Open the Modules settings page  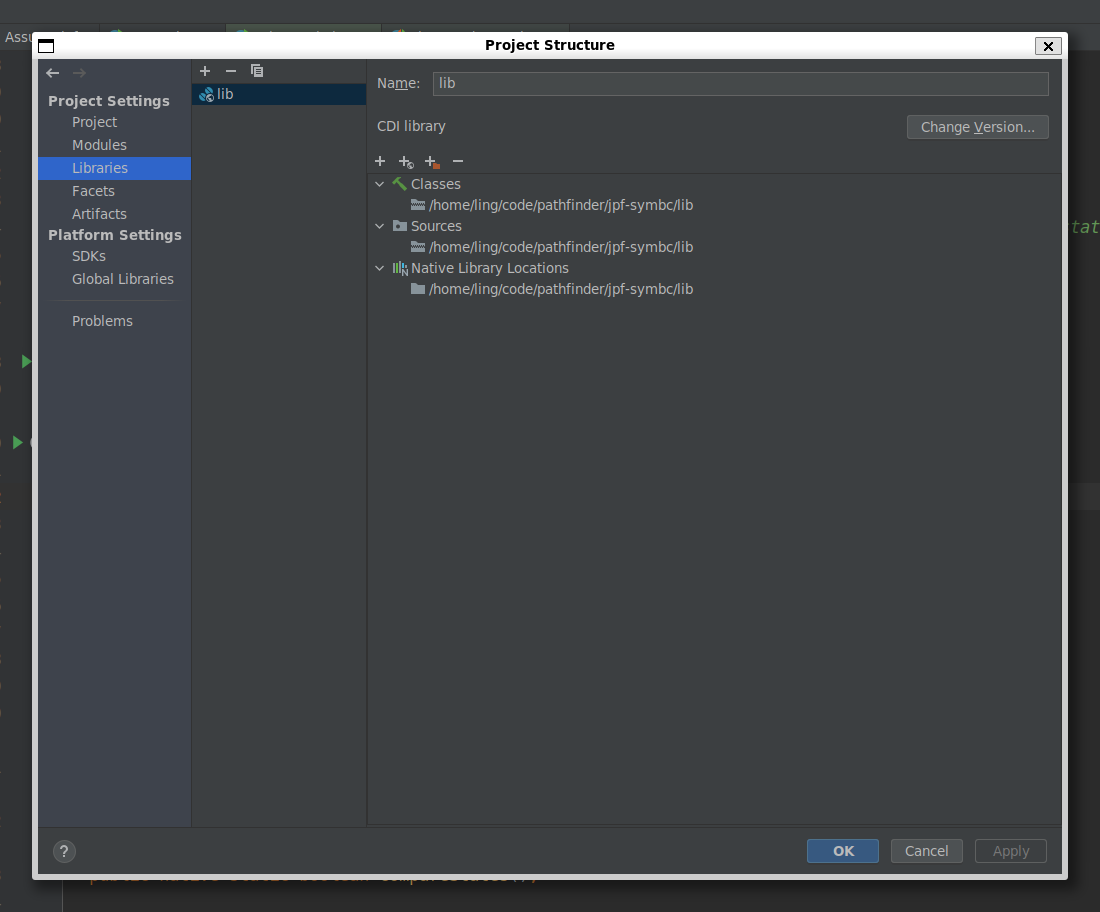(x=99, y=145)
